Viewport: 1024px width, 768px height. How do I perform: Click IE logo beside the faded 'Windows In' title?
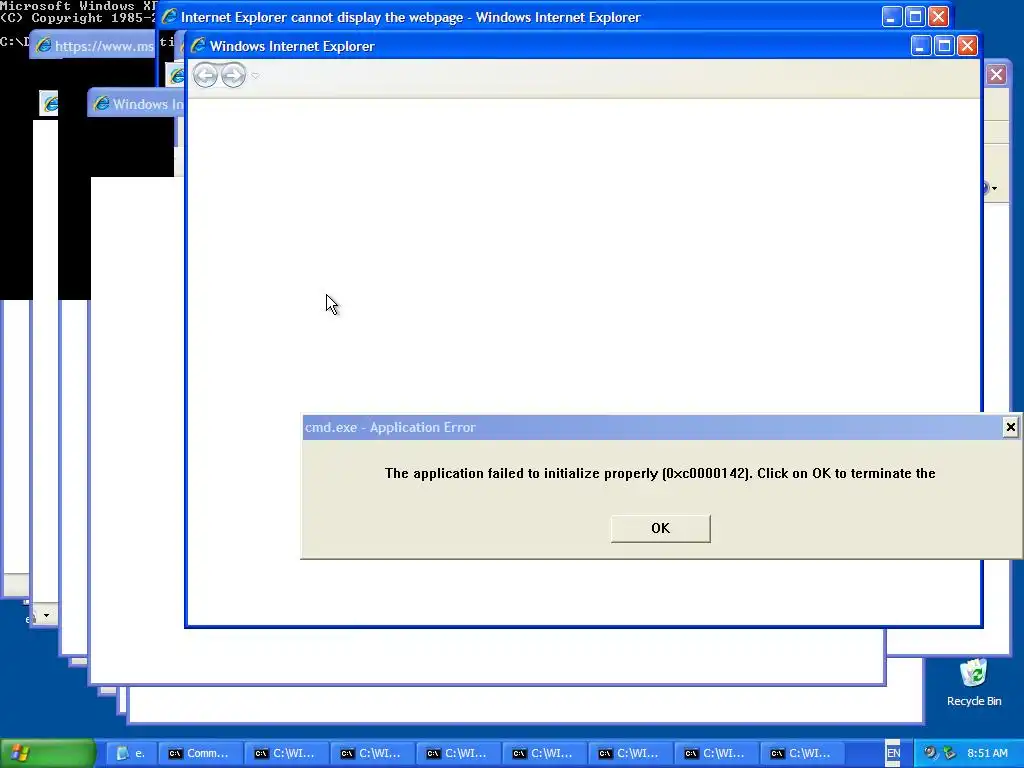coord(101,103)
